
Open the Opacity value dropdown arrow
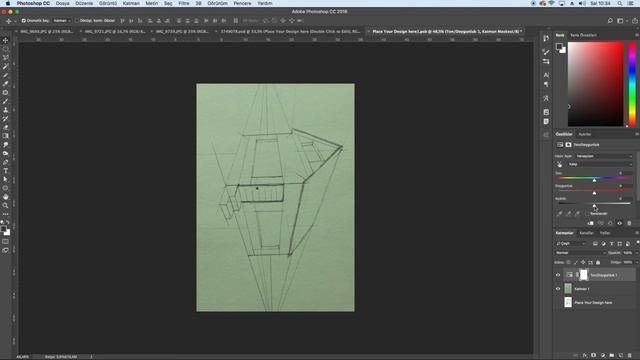(x=637, y=253)
